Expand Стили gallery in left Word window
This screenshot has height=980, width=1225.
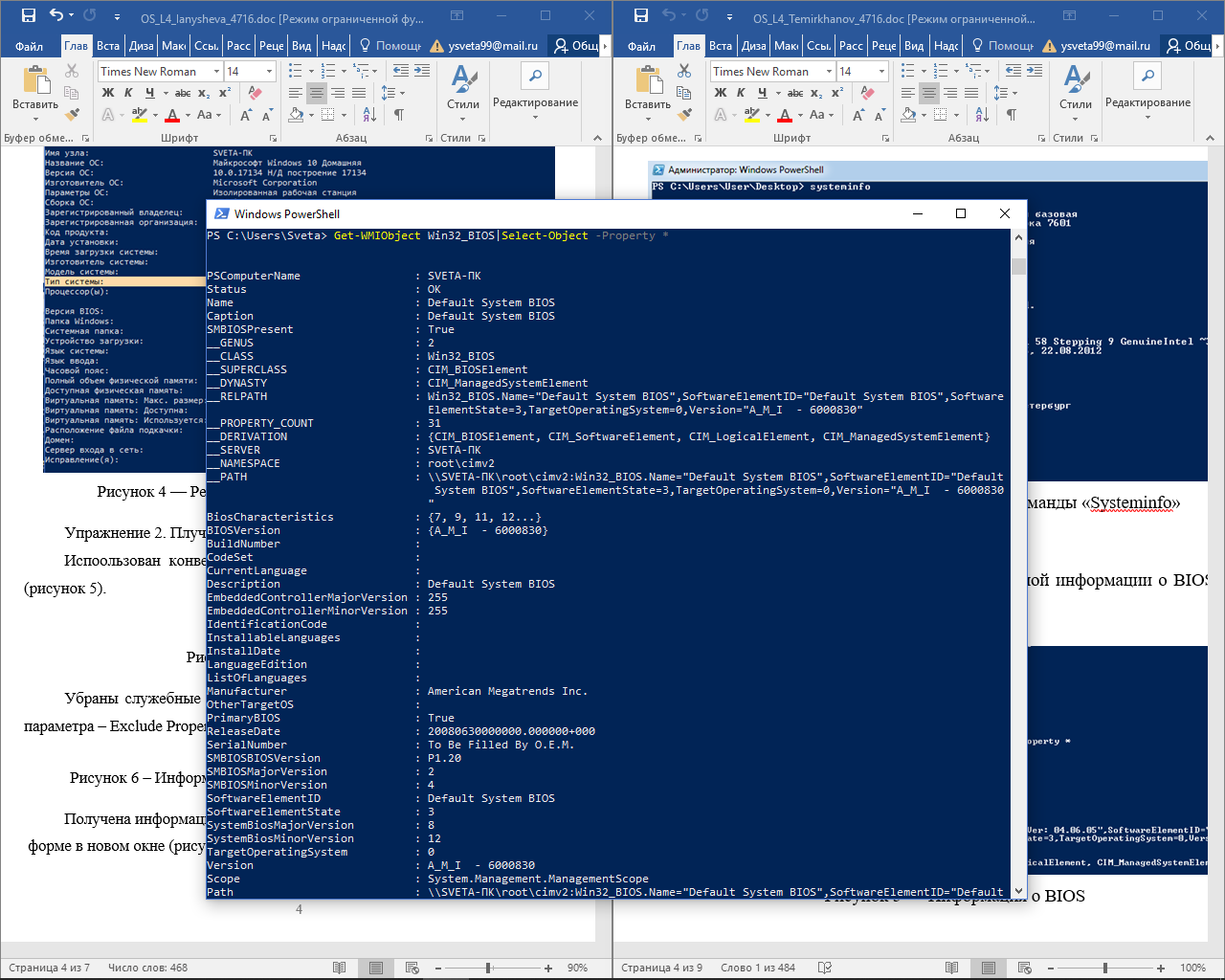tap(463, 93)
